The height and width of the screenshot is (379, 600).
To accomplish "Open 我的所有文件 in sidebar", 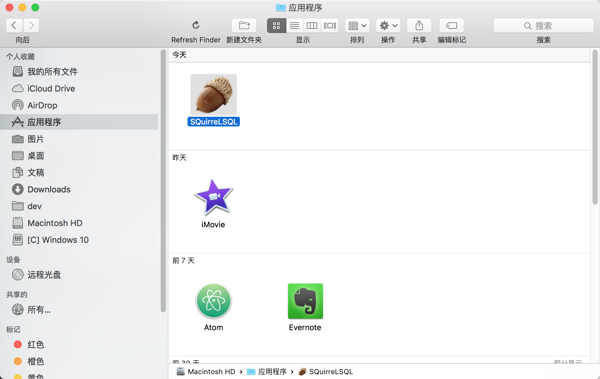I will pyautogui.click(x=79, y=72).
